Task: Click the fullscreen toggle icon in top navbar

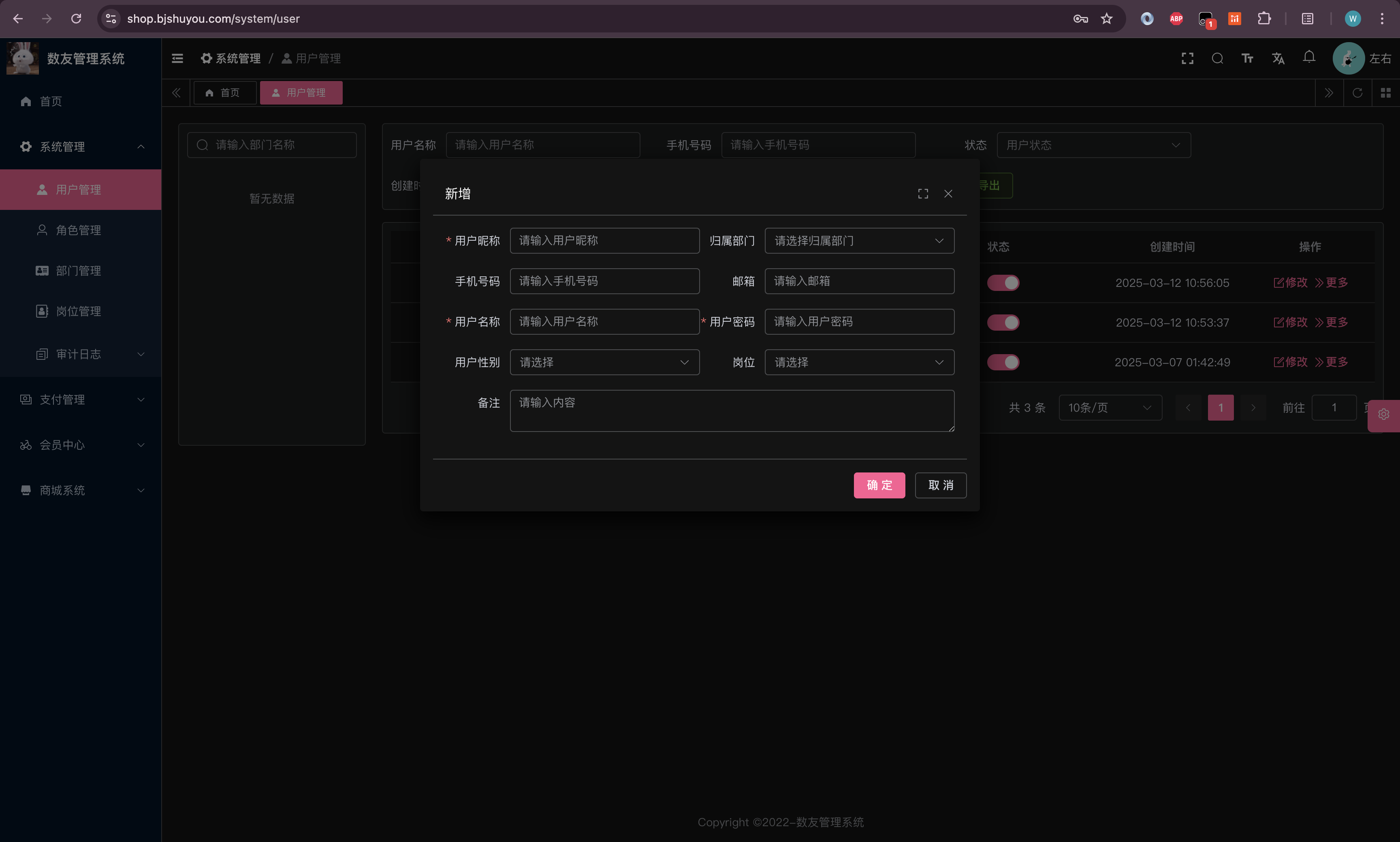Action: 1187,58
